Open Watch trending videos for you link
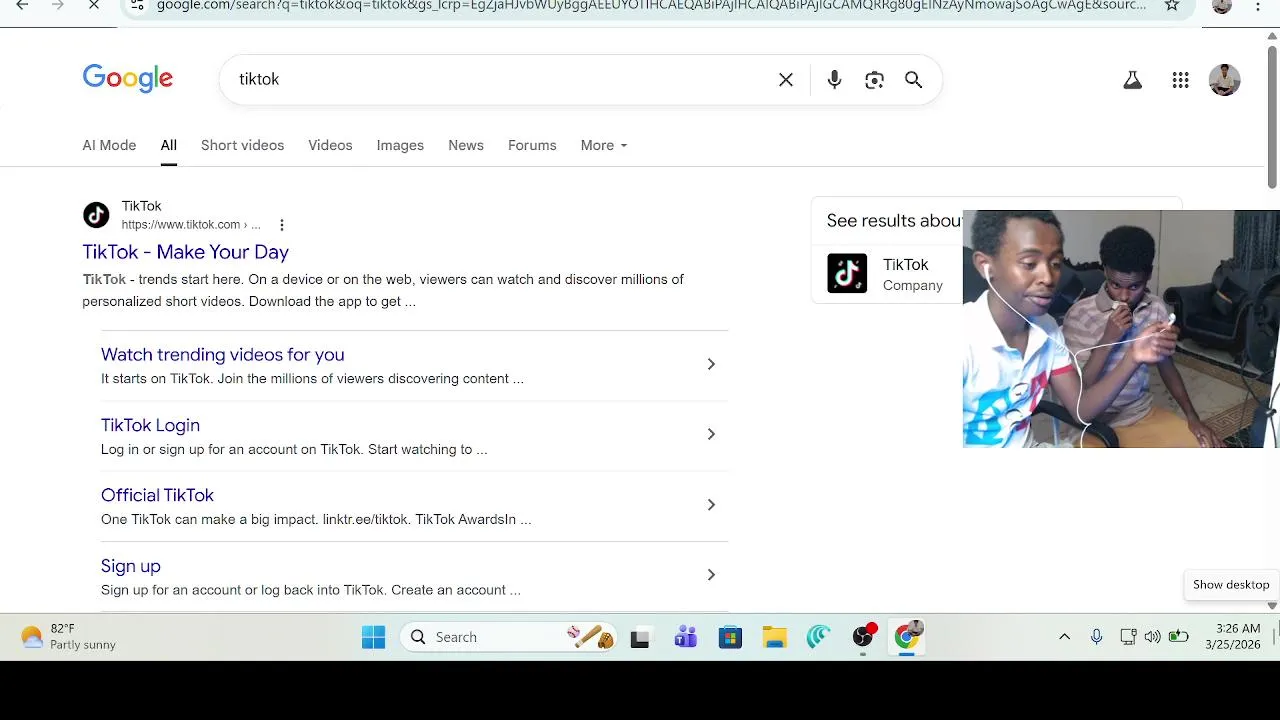Image resolution: width=1280 pixels, height=720 pixels. [x=222, y=354]
